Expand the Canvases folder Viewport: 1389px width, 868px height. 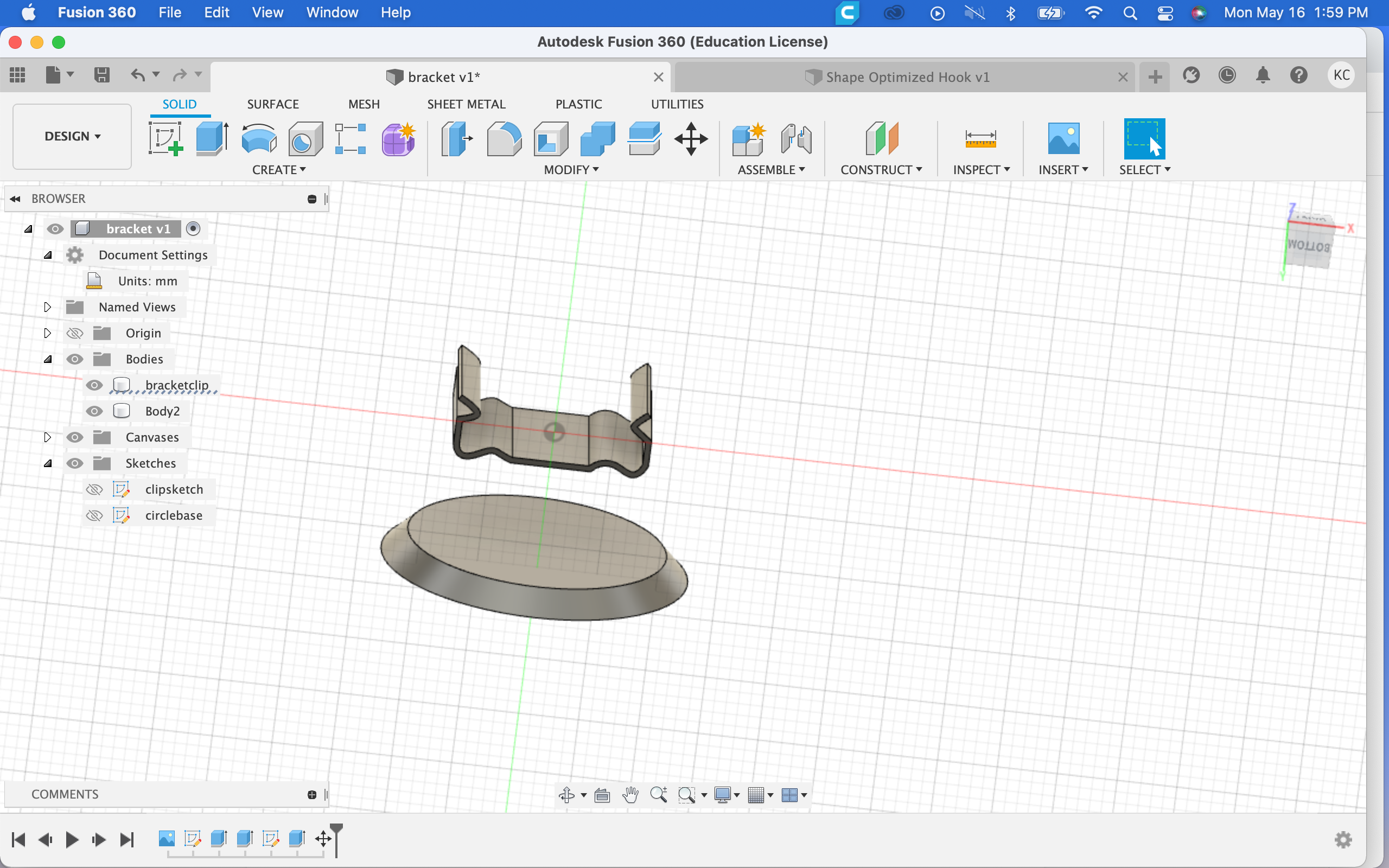(x=47, y=437)
